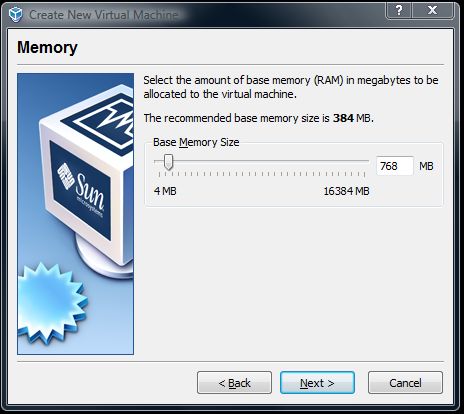The image size is (464, 414).
Task: Click the middle of the memory slider track
Action: 262,161
